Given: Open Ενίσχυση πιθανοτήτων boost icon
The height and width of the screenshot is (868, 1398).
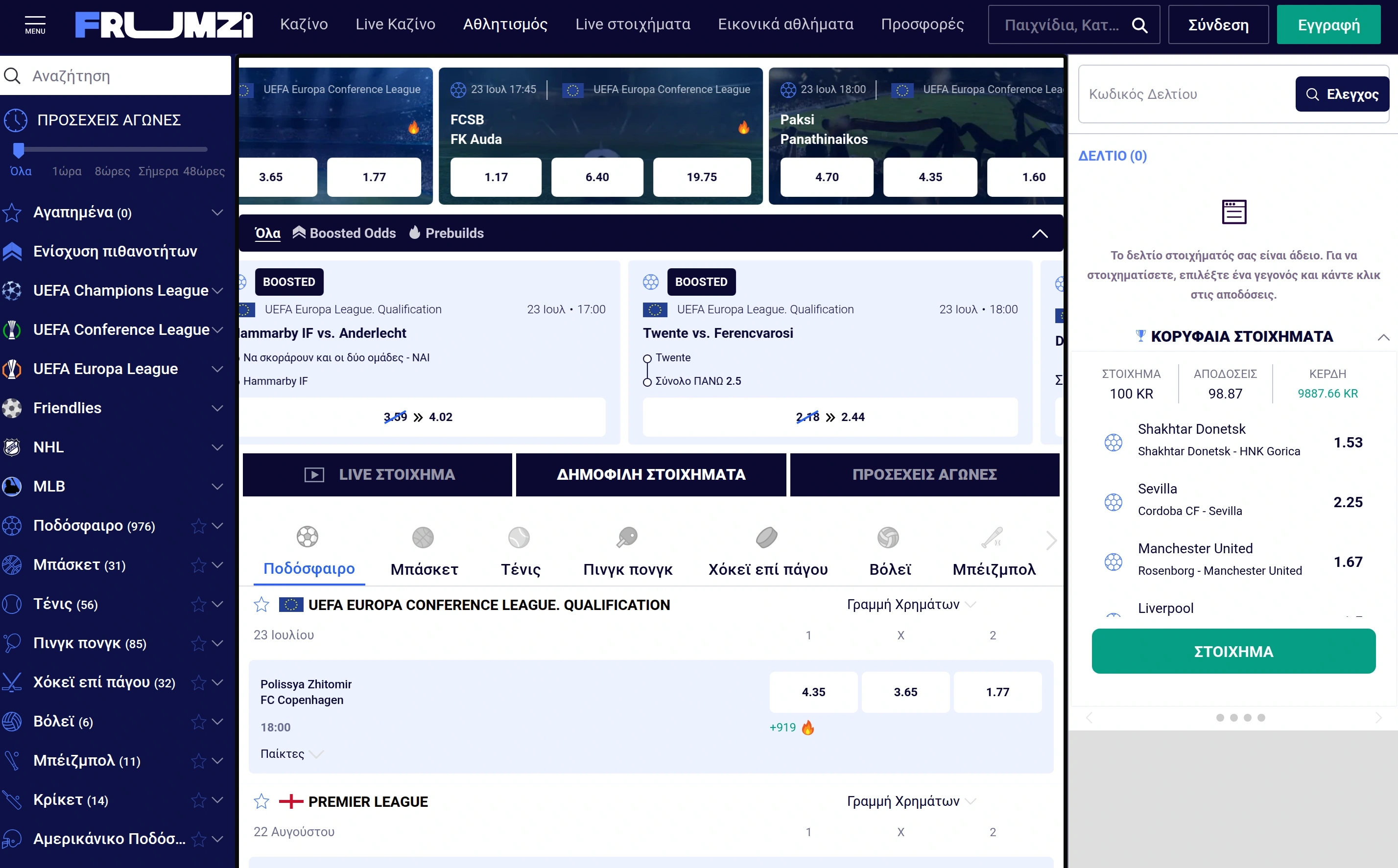Looking at the screenshot, I should [x=12, y=252].
